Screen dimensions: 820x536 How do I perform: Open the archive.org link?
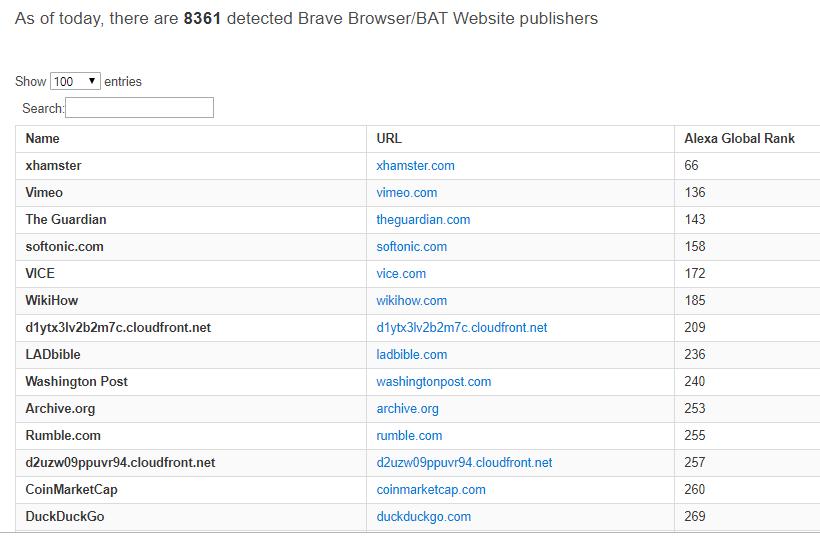coord(407,409)
